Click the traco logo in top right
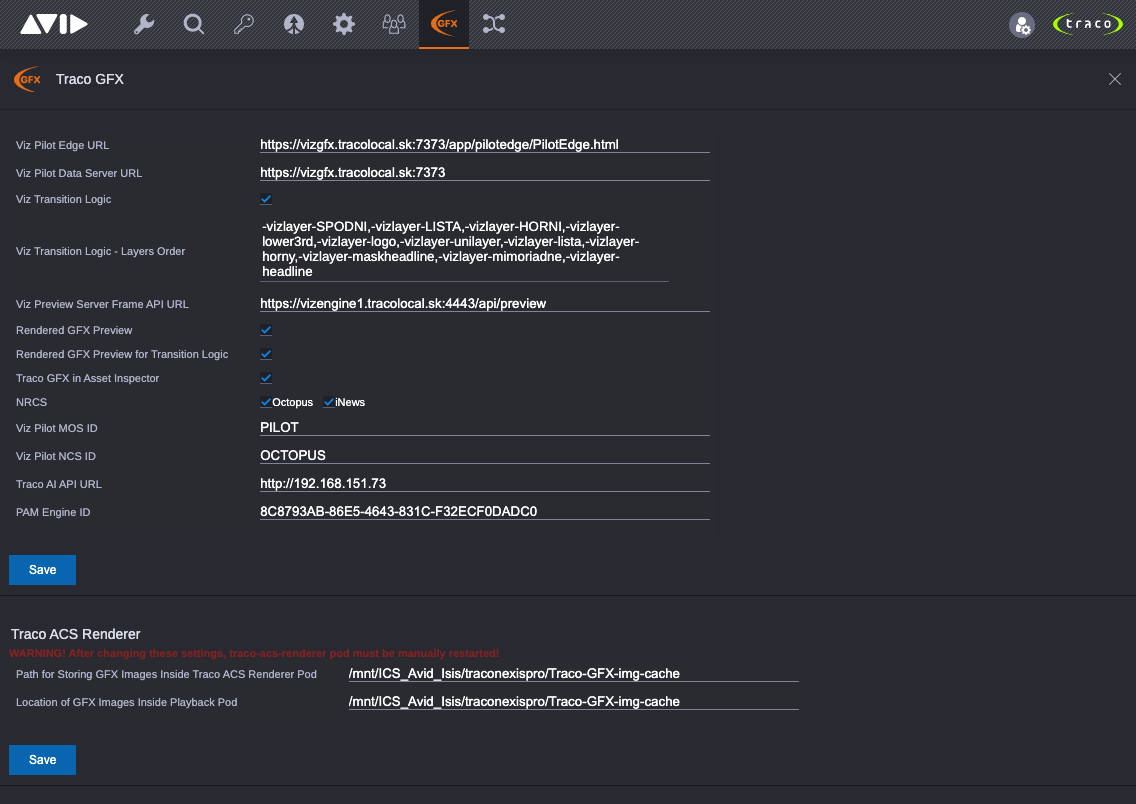The image size is (1136, 804). [x=1087, y=24]
